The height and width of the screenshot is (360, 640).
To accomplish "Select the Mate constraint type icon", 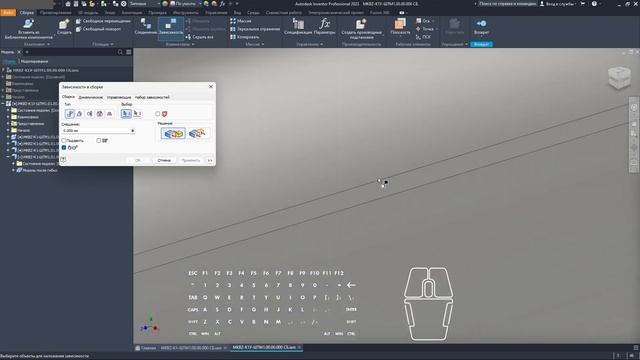I will point(70,114).
